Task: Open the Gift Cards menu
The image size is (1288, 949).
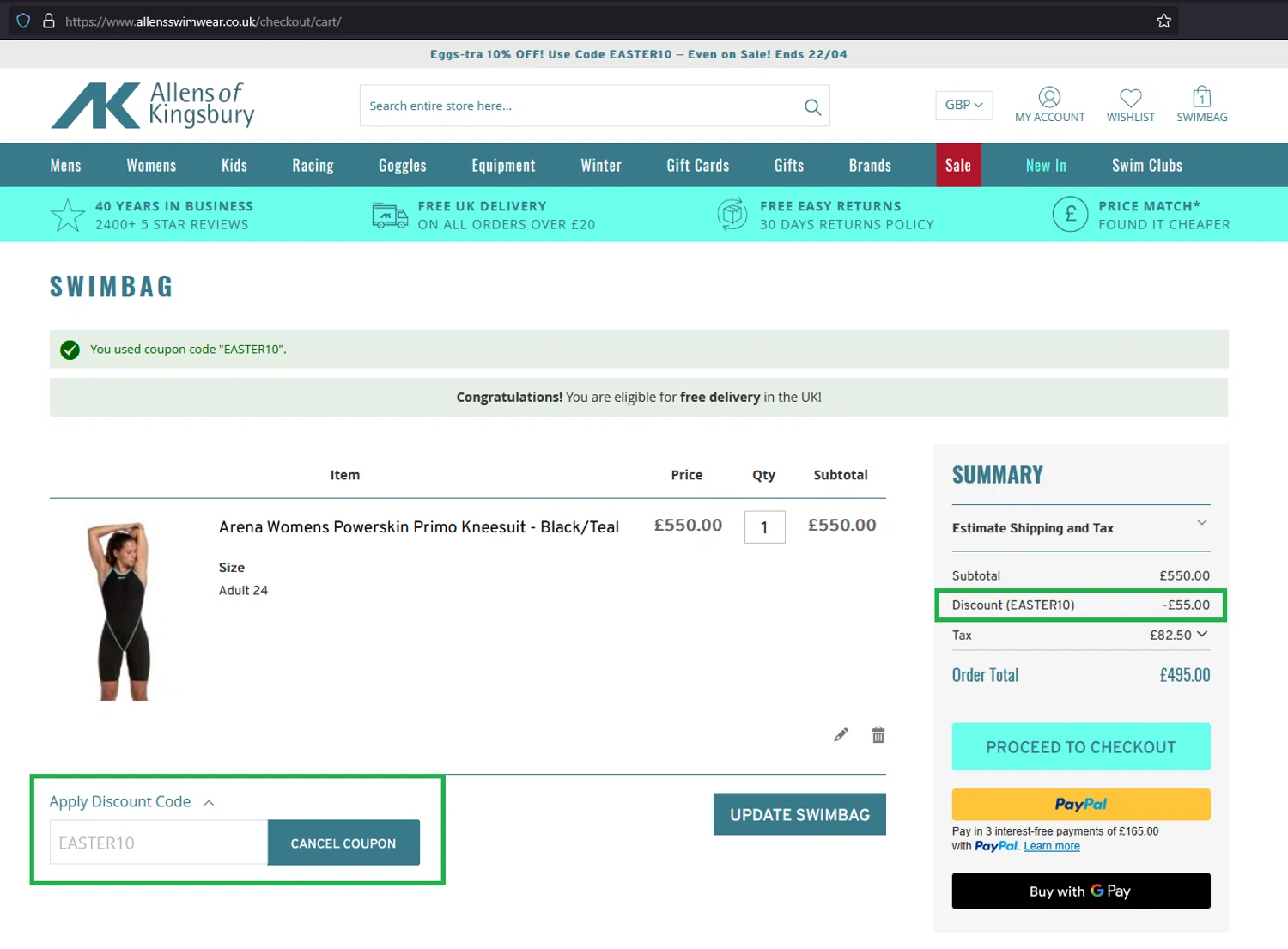Action: point(697,165)
